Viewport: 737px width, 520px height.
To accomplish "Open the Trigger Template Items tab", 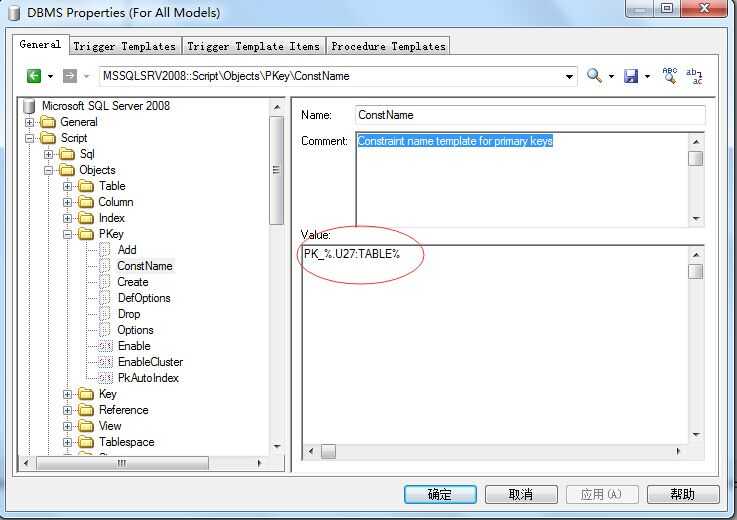I will [254, 47].
